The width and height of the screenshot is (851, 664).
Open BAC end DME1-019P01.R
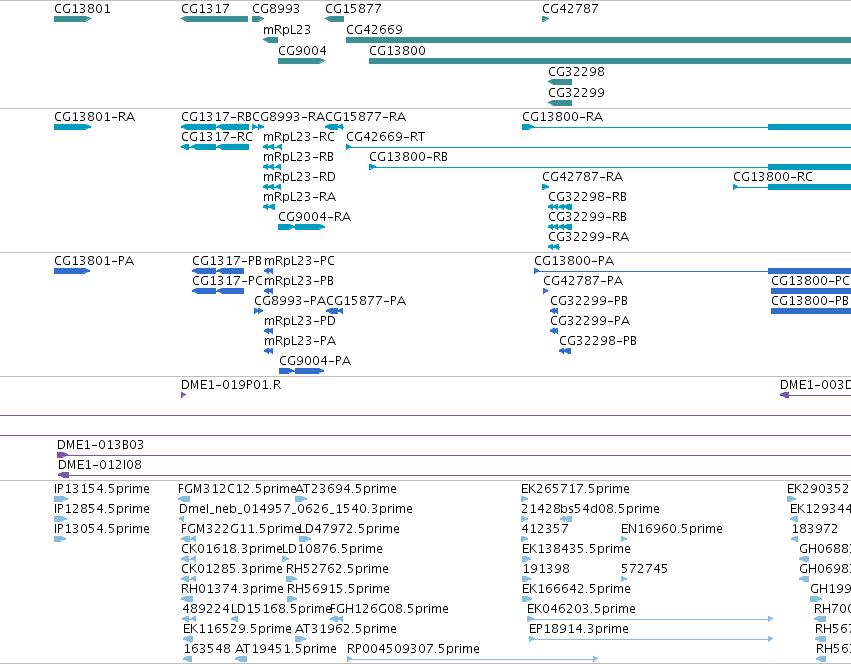pyautogui.click(x=231, y=385)
